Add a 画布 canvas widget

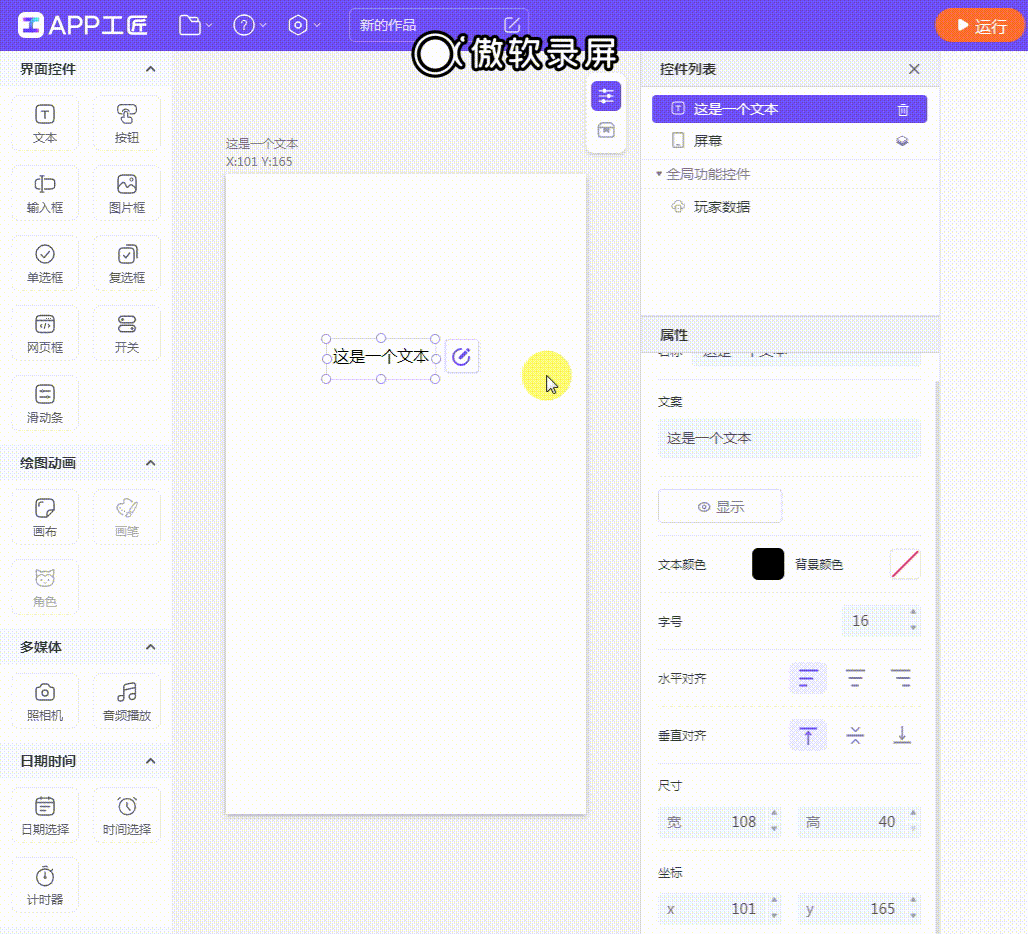coord(45,517)
